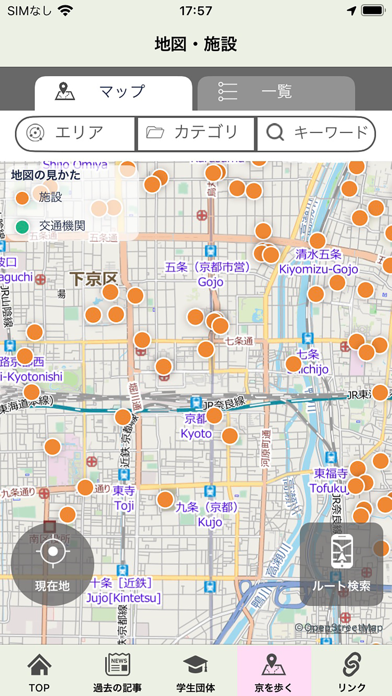This screenshot has width=392, height=696.
Task: Tap the facility marker on the 七条通 label
Action: [x=206, y=349]
